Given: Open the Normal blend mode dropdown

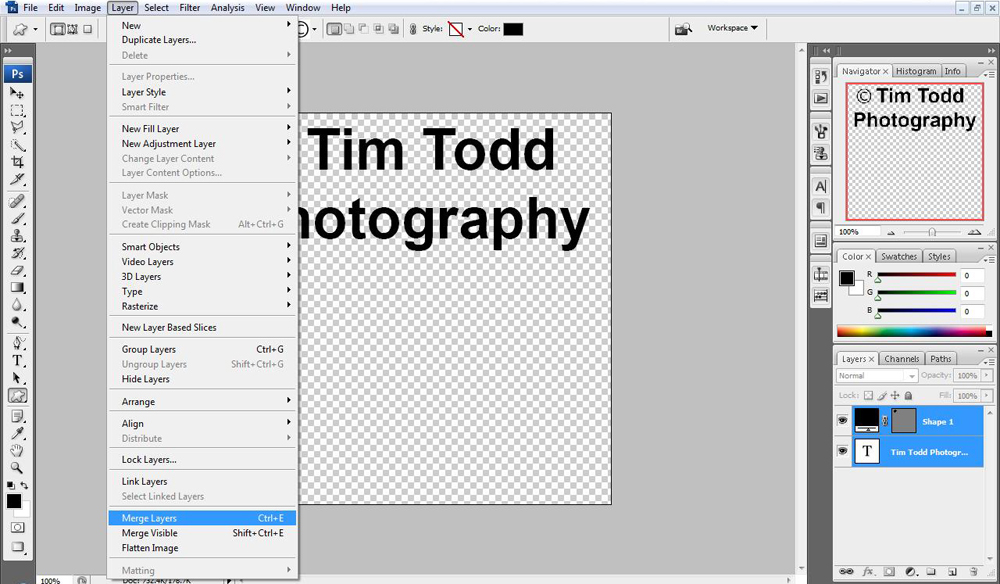Looking at the screenshot, I should click(x=877, y=376).
